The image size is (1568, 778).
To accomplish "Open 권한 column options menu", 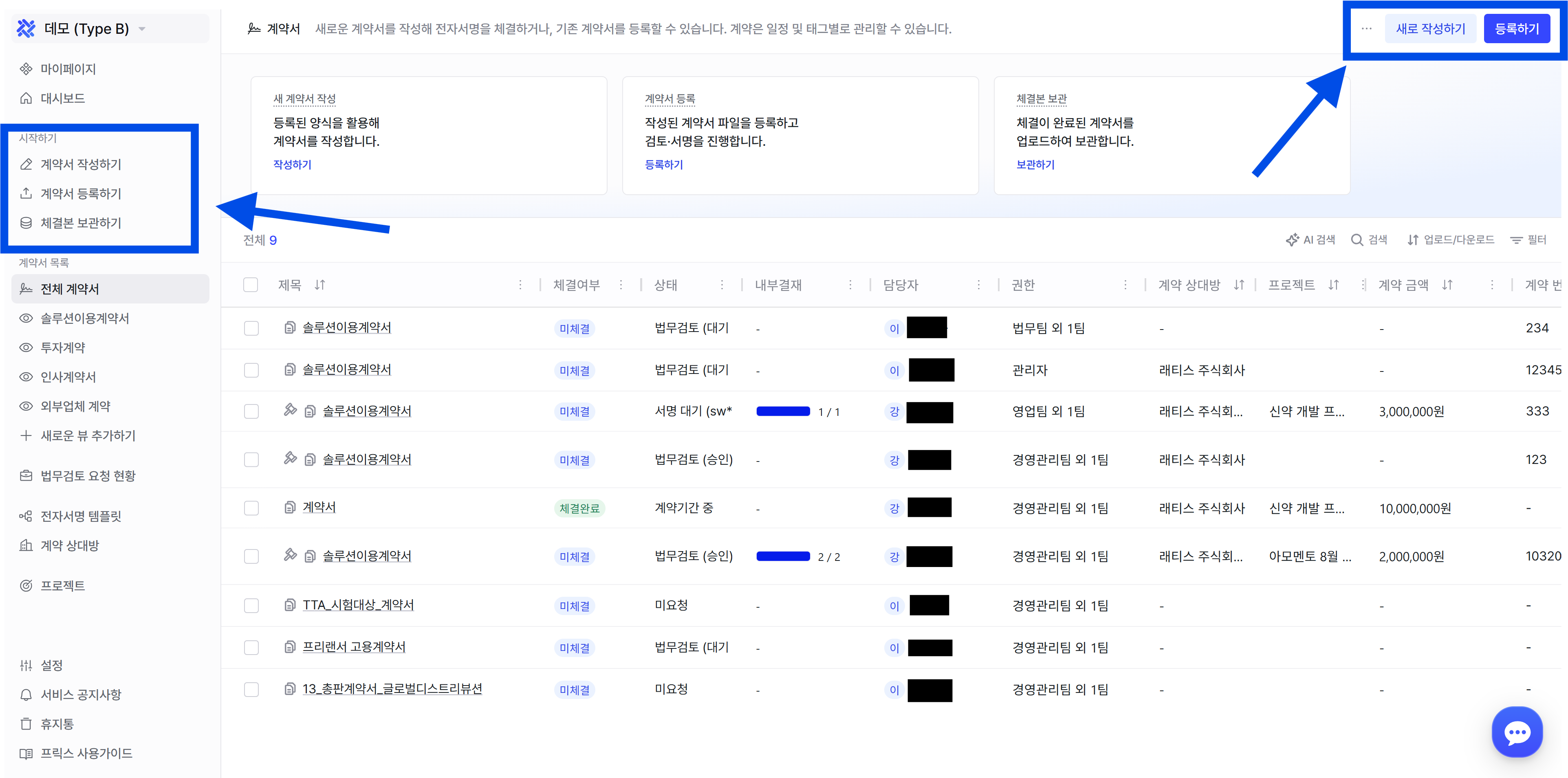I will 1125,285.
